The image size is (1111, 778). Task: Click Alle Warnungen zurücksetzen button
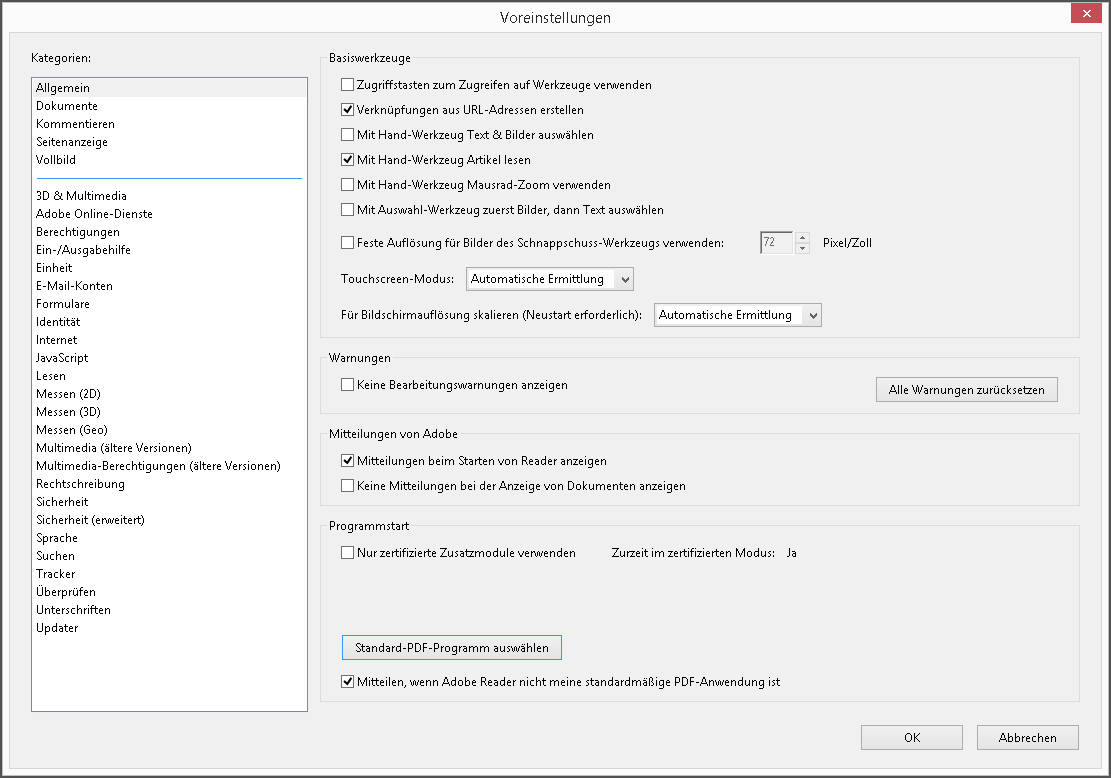[x=966, y=390]
